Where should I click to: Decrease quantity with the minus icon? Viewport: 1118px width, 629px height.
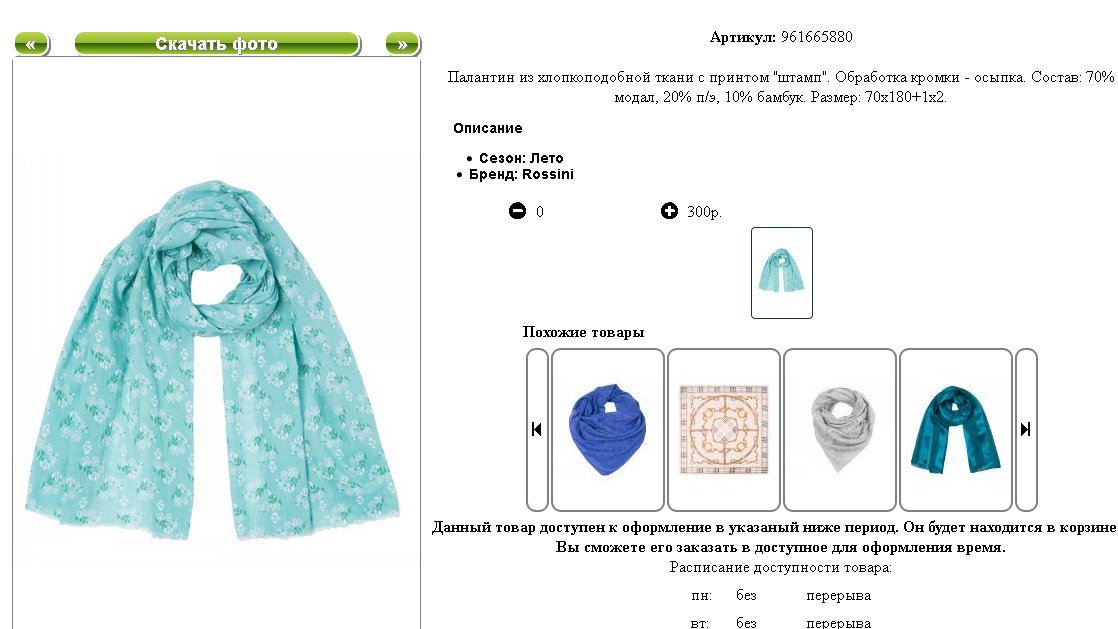[517, 210]
